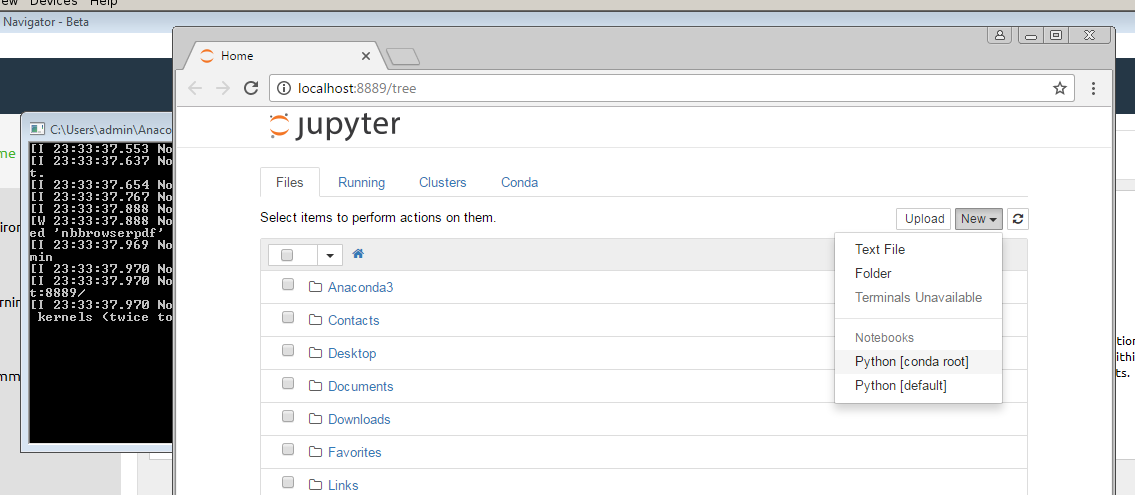Create Python [default] notebook
This screenshot has width=1135, height=495.
click(900, 386)
